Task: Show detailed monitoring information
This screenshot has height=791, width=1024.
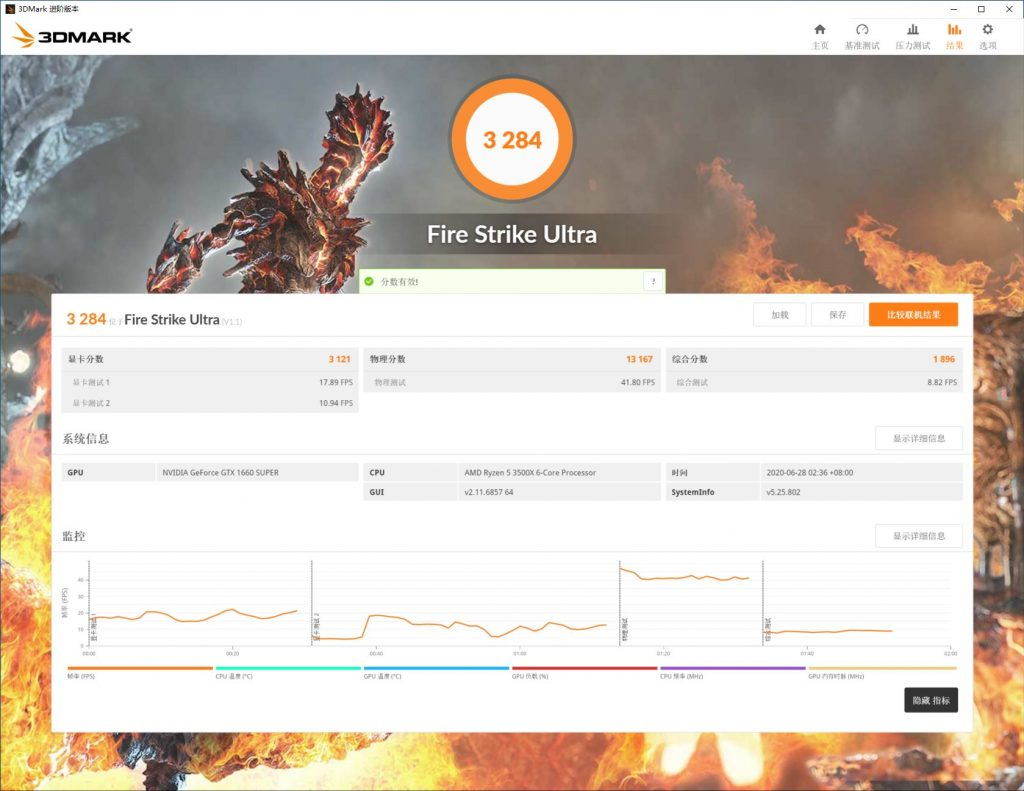Action: point(918,536)
